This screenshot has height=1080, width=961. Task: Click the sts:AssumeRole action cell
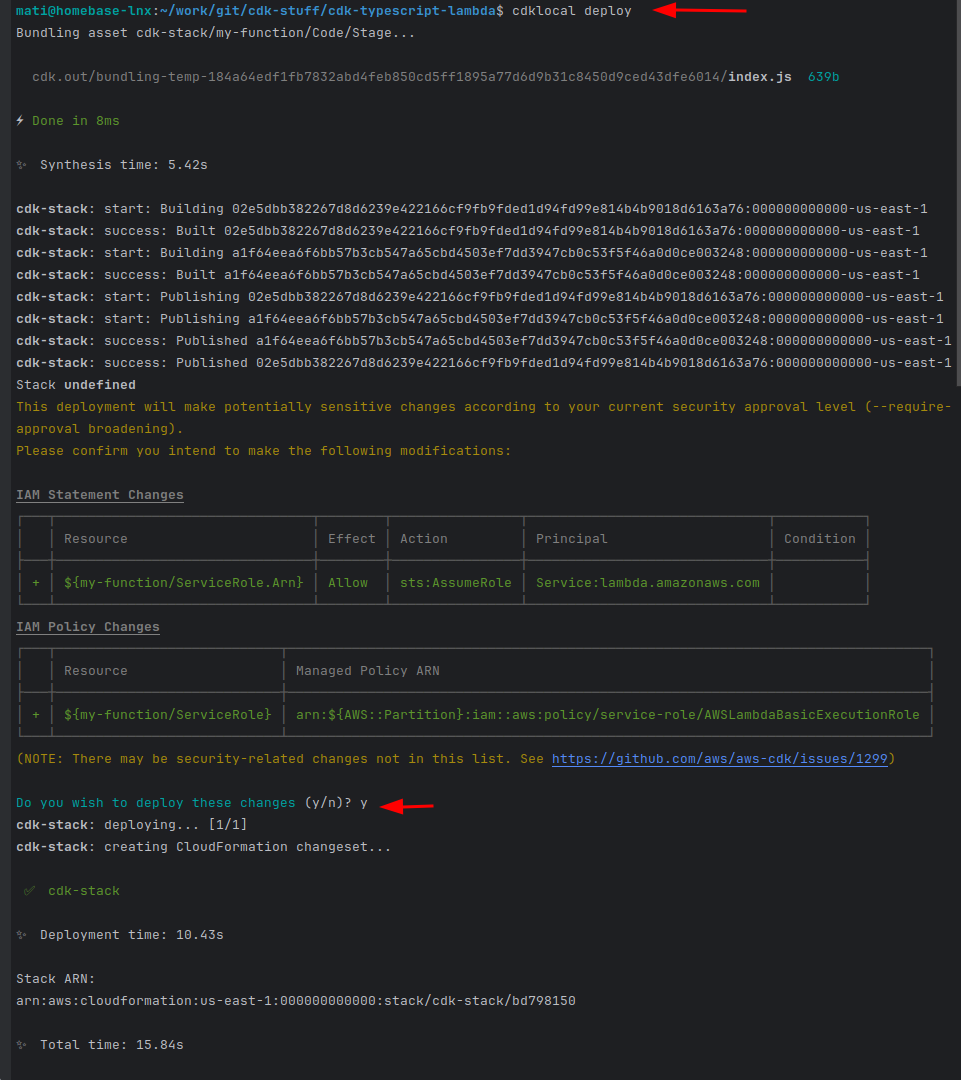455,583
